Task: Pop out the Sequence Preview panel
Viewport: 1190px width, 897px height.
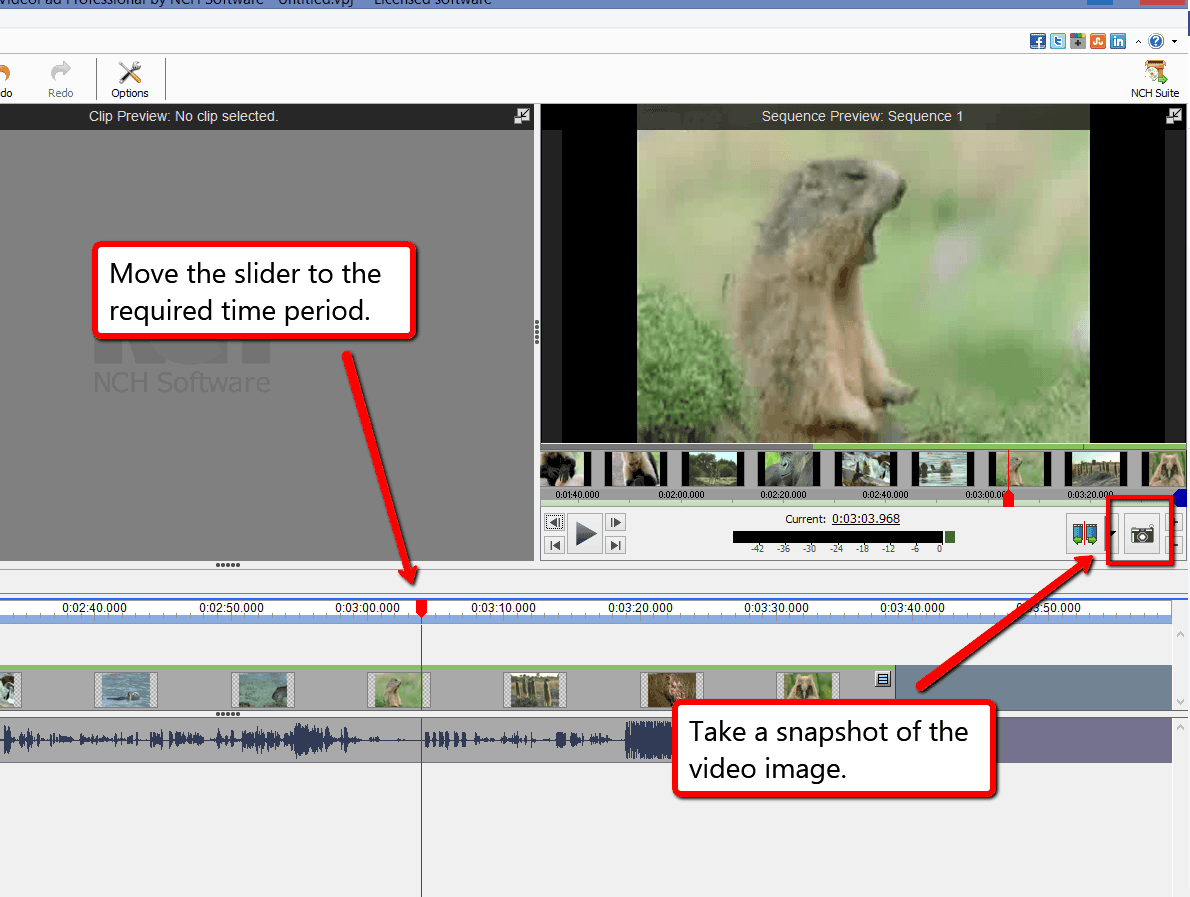Action: 1174,116
